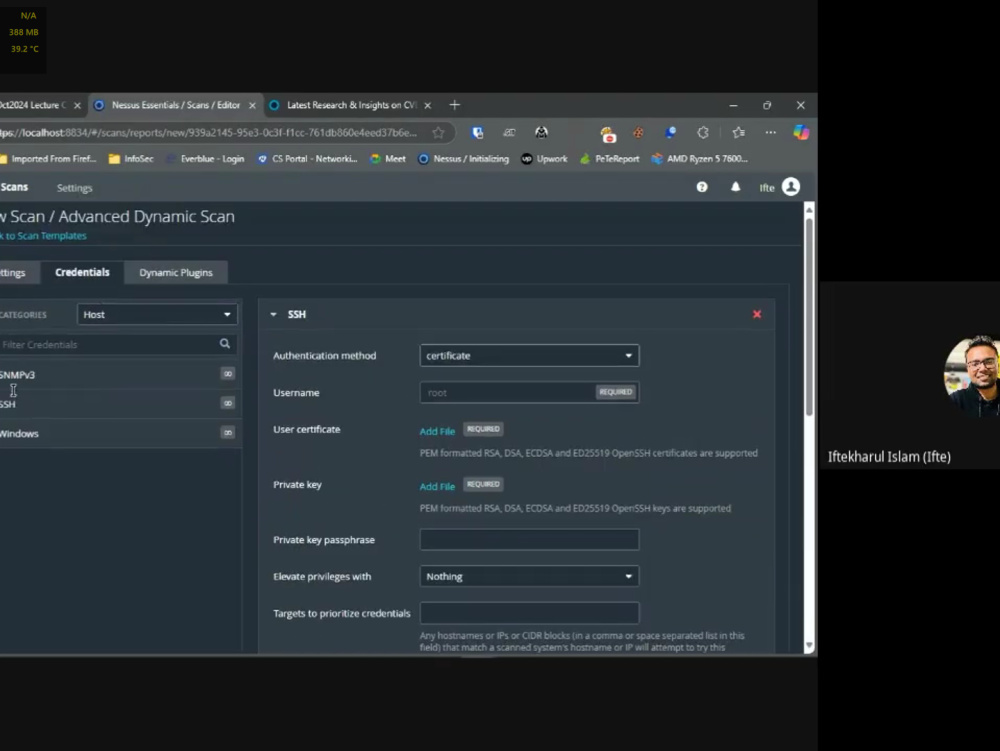Open the CS Portal - Networki bookmark
Screen dimensions: 1000x751
tap(307, 159)
